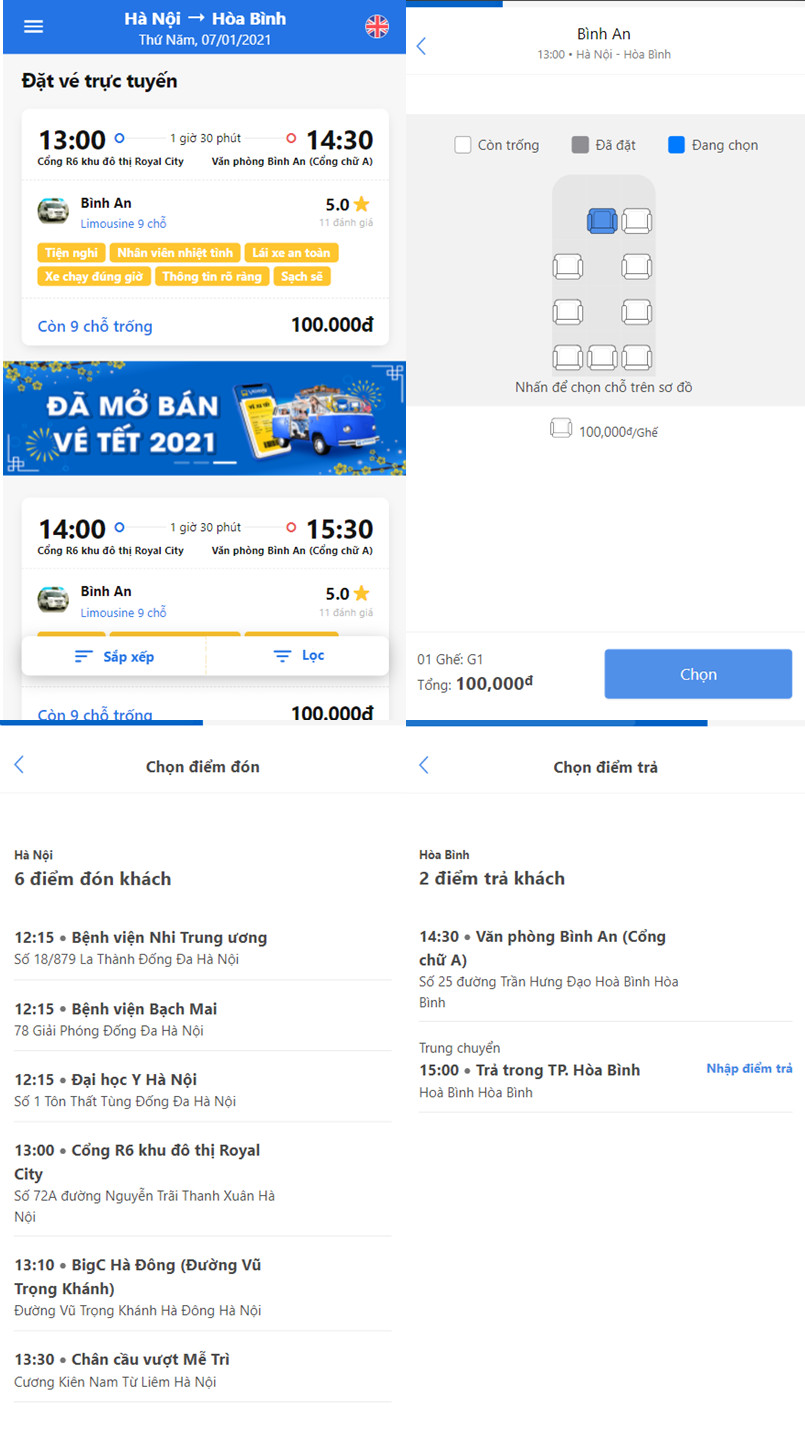The width and height of the screenshot is (805, 1440).
Task: Go back from seat selection screen
Action: (421, 46)
